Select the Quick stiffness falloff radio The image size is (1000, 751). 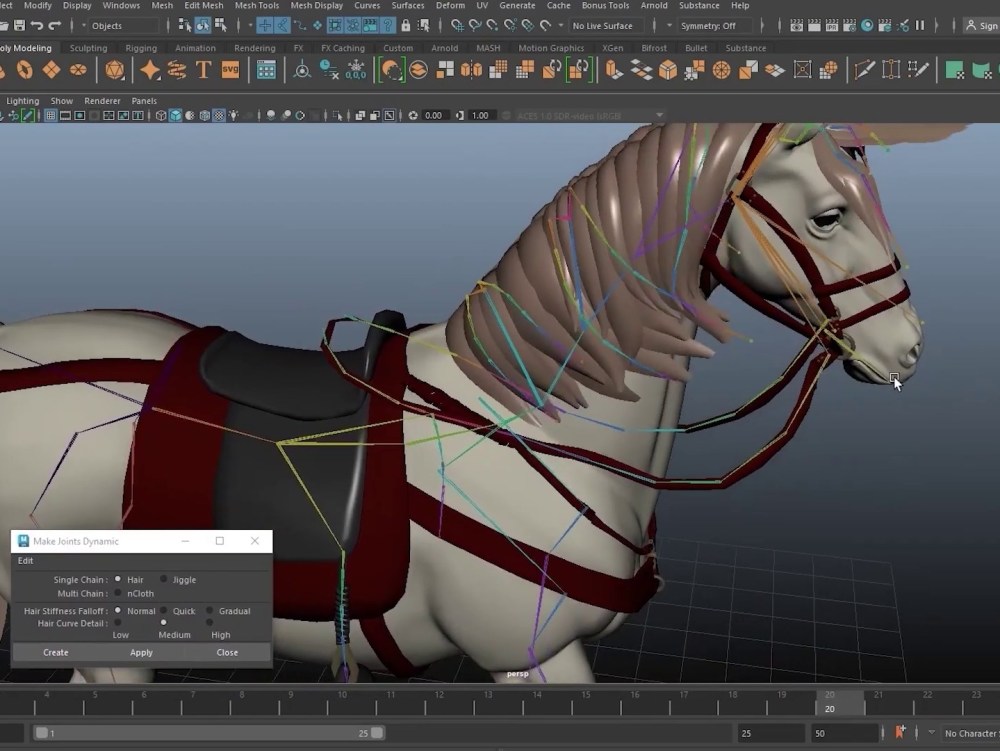click(x=164, y=610)
